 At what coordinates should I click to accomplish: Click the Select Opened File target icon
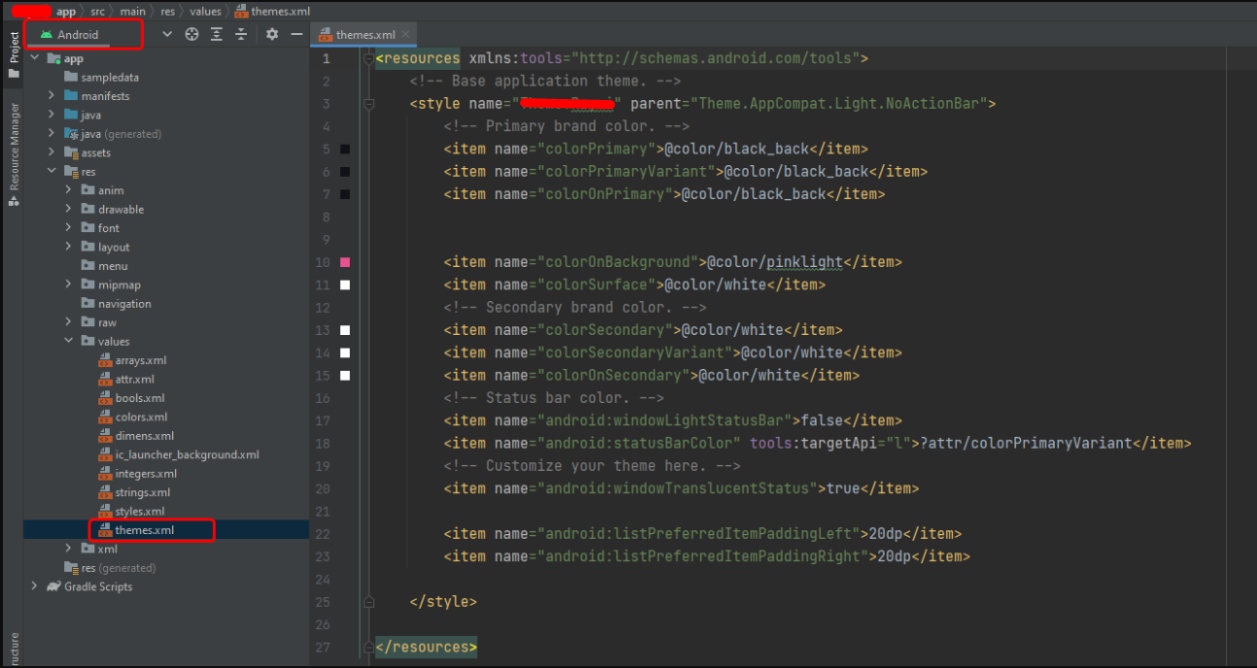(x=192, y=34)
